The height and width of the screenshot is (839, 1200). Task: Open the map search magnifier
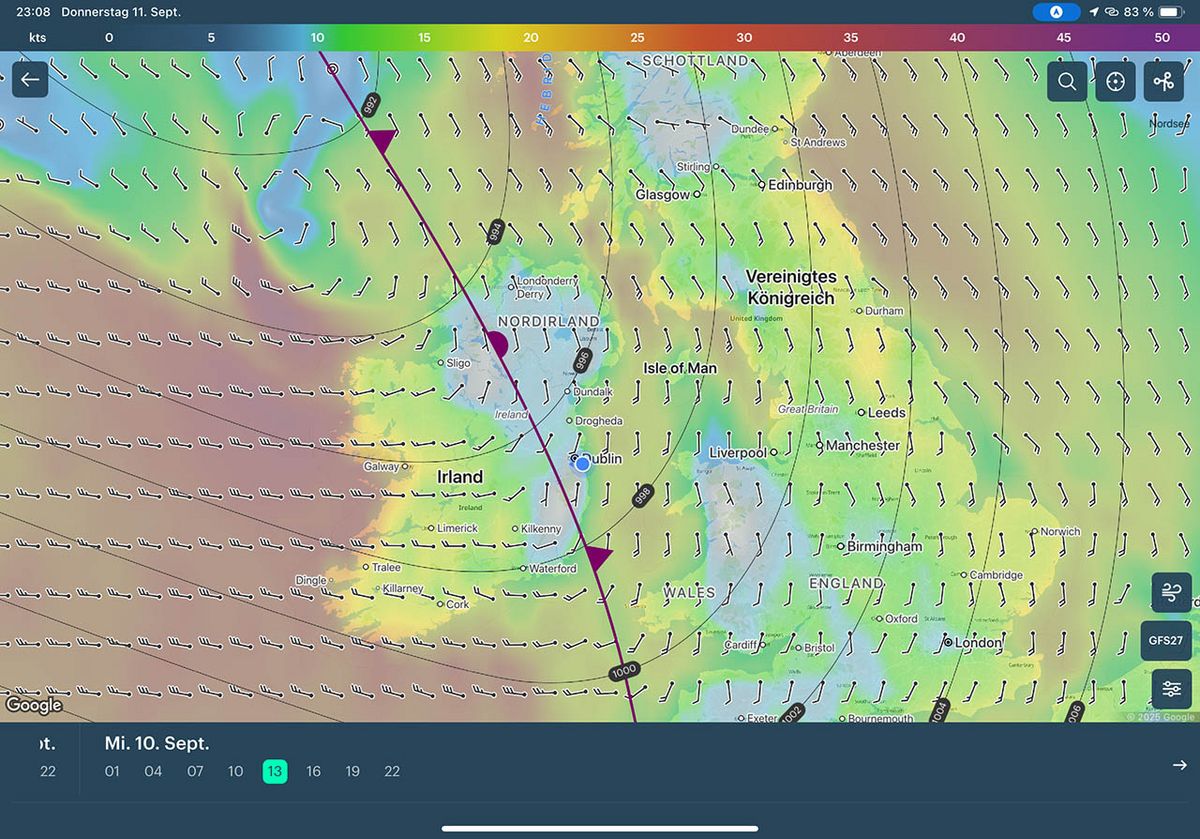[x=1067, y=82]
